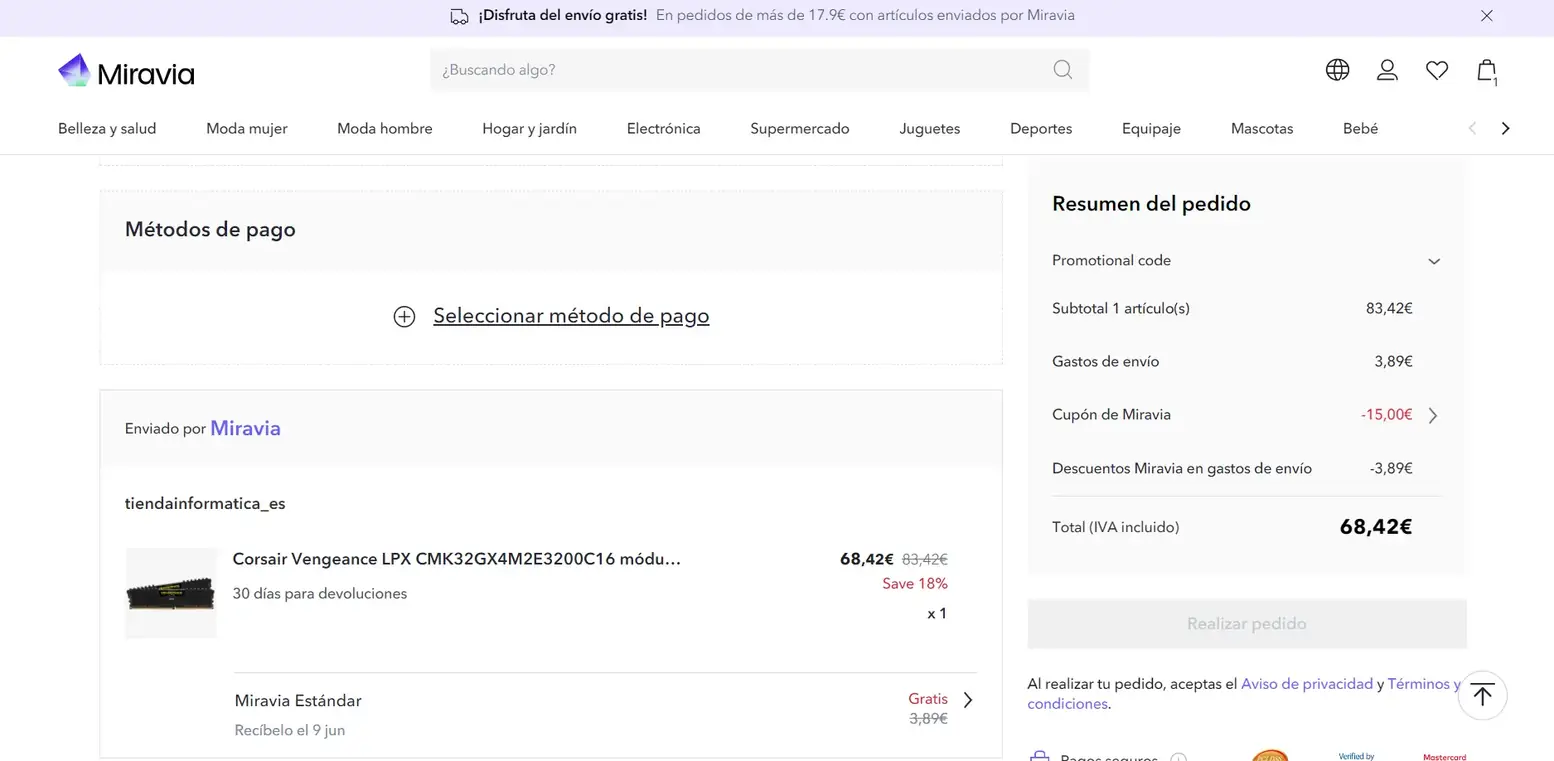The height and width of the screenshot is (761, 1554).
Task: Click the -15,00€ coupon discount amount
Action: click(x=1386, y=414)
